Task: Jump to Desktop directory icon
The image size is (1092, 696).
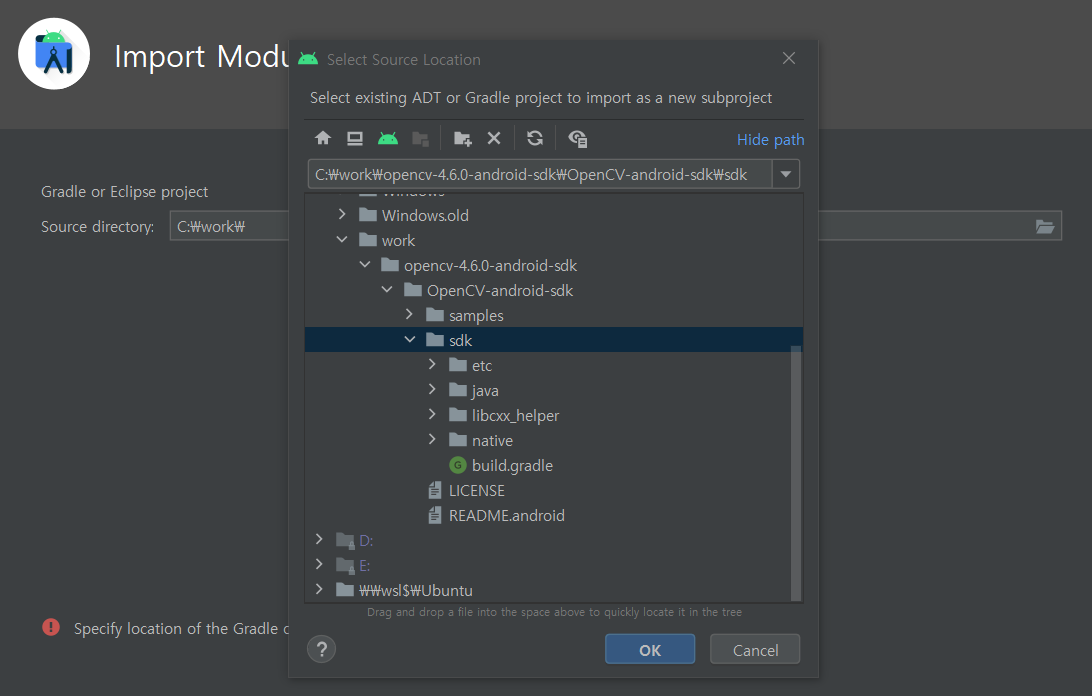Action: click(354, 138)
